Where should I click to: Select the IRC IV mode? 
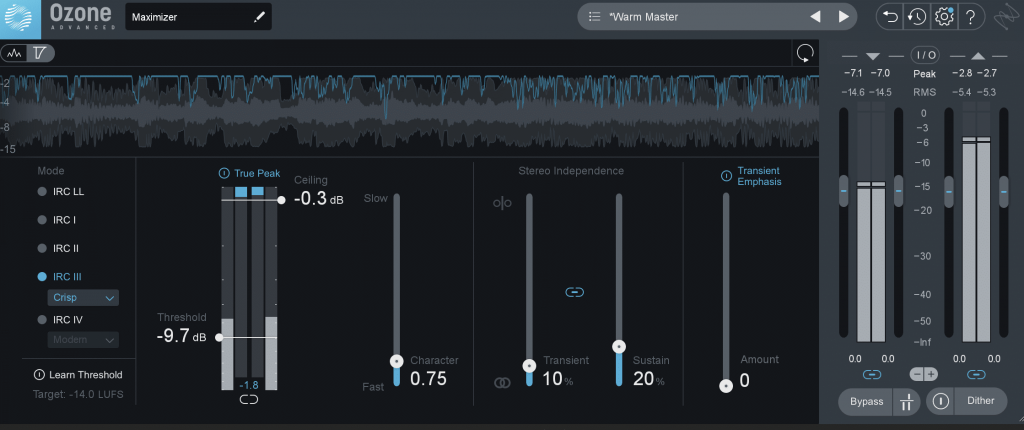[x=59, y=320]
